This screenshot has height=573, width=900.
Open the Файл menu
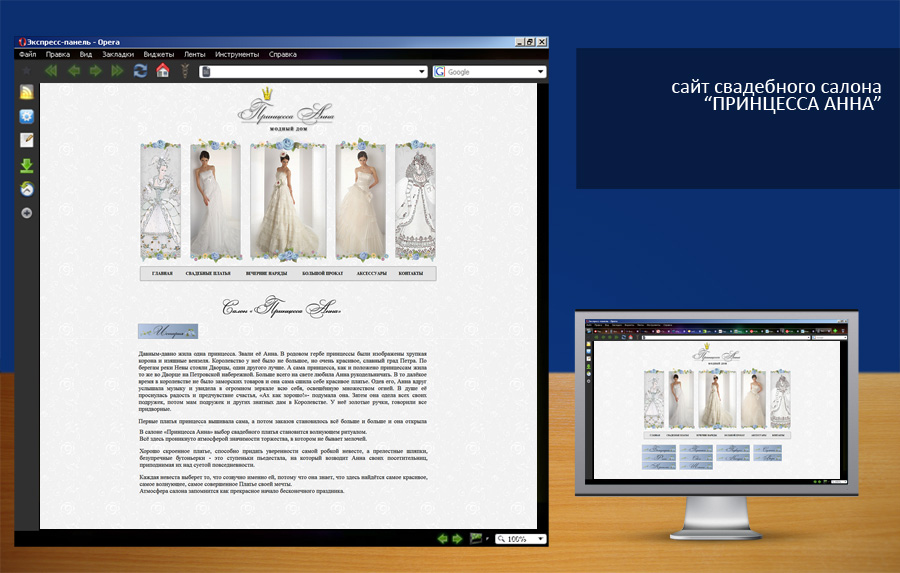[28, 55]
